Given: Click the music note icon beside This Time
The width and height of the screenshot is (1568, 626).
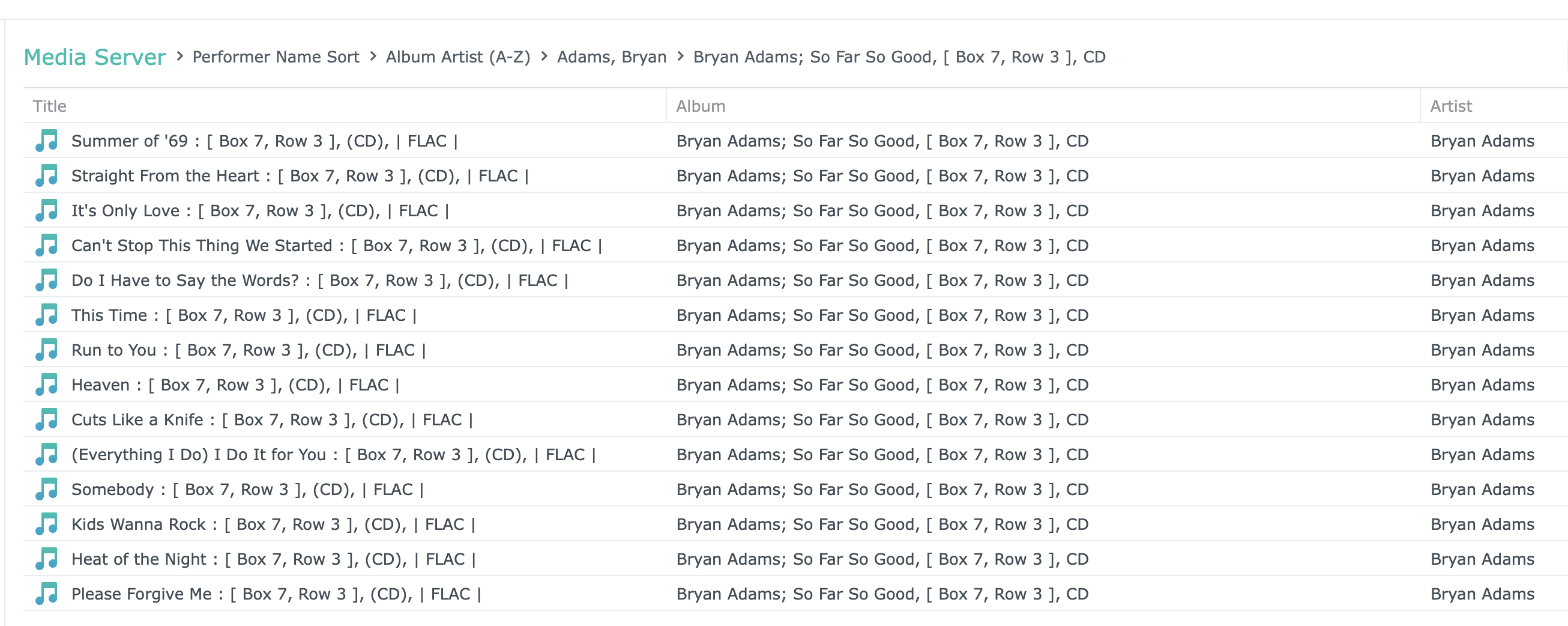Looking at the screenshot, I should click(x=46, y=315).
